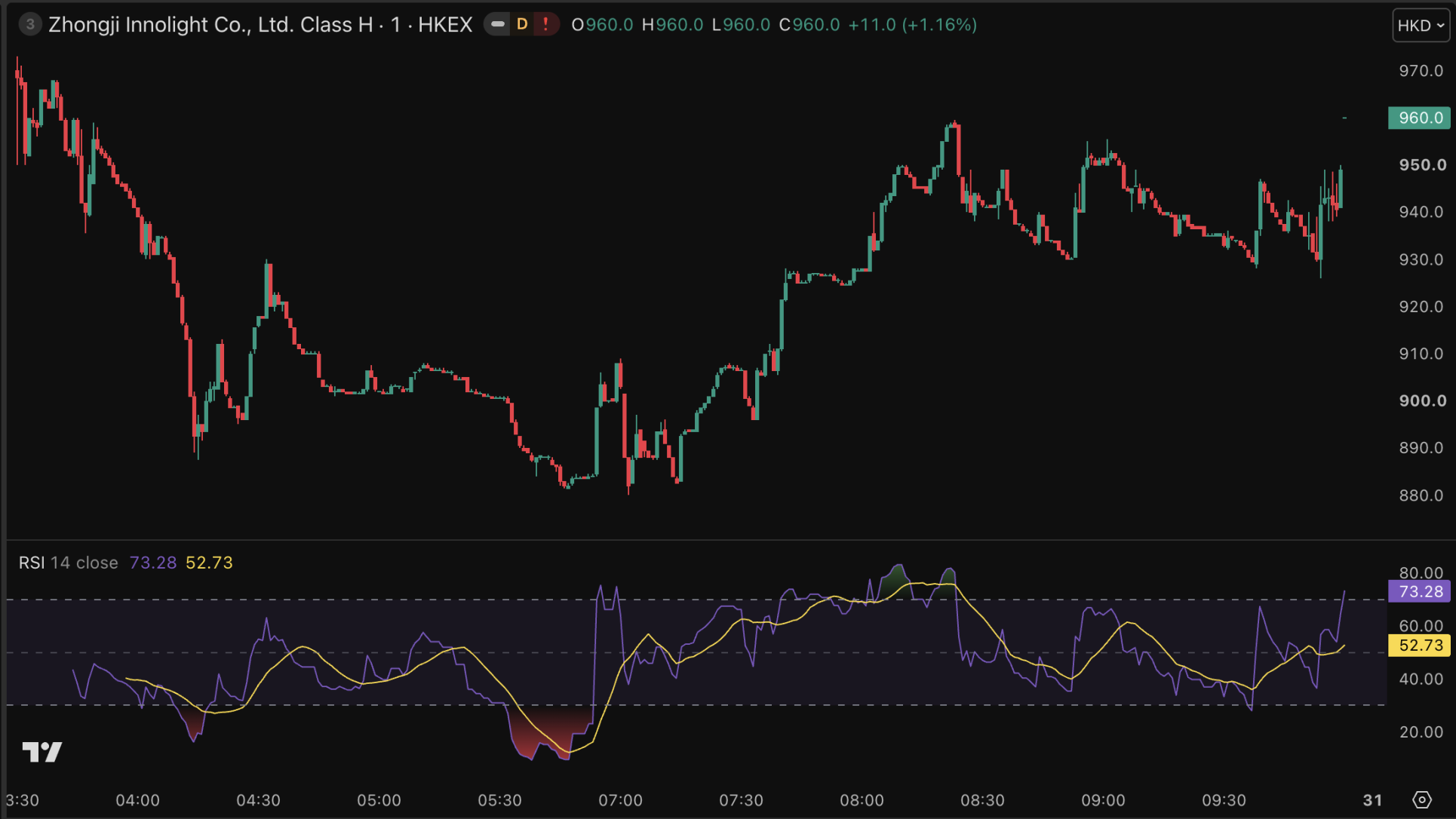The image size is (1456, 819).
Task: Click the yellow 52.73 RSI axis label
Action: (x=1419, y=645)
